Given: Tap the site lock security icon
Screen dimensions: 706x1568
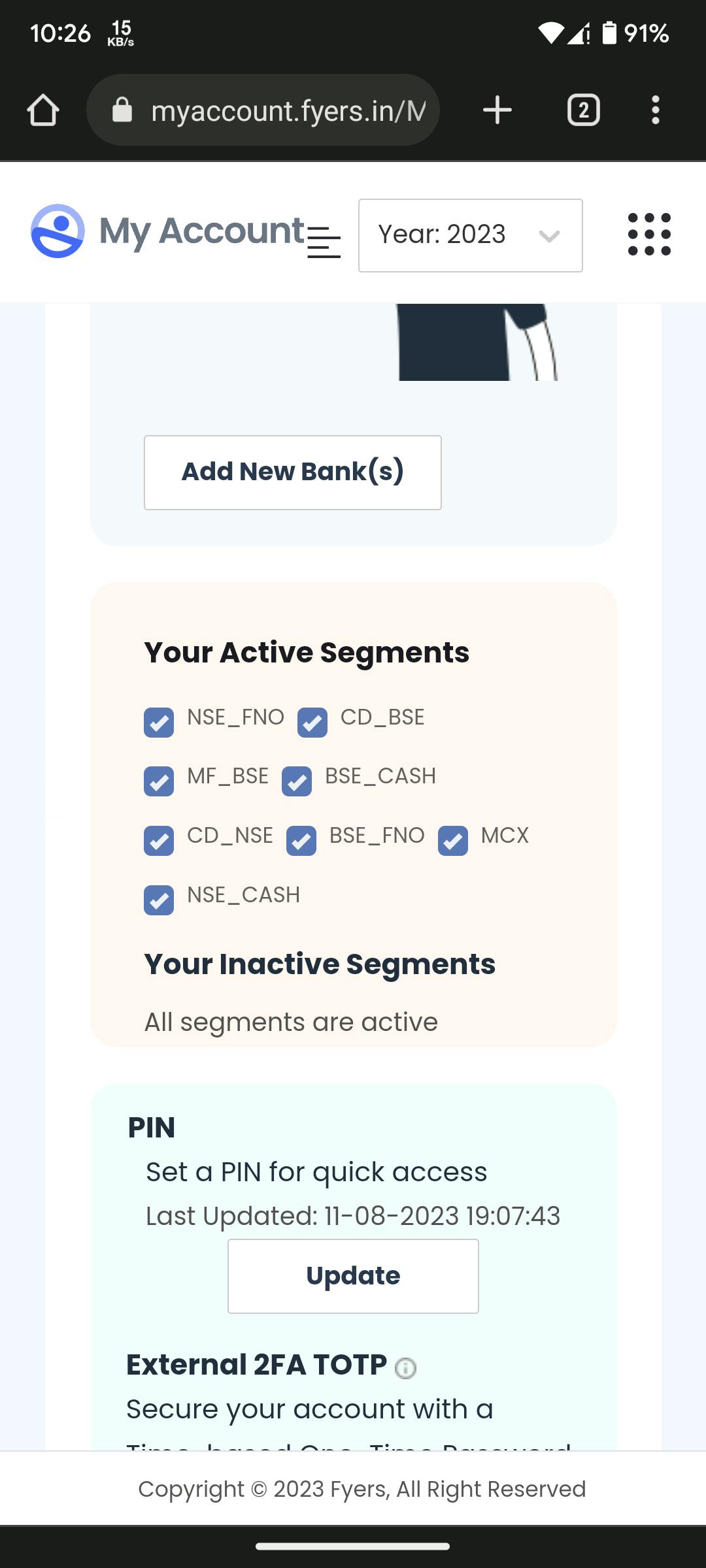Looking at the screenshot, I should pyautogui.click(x=122, y=110).
